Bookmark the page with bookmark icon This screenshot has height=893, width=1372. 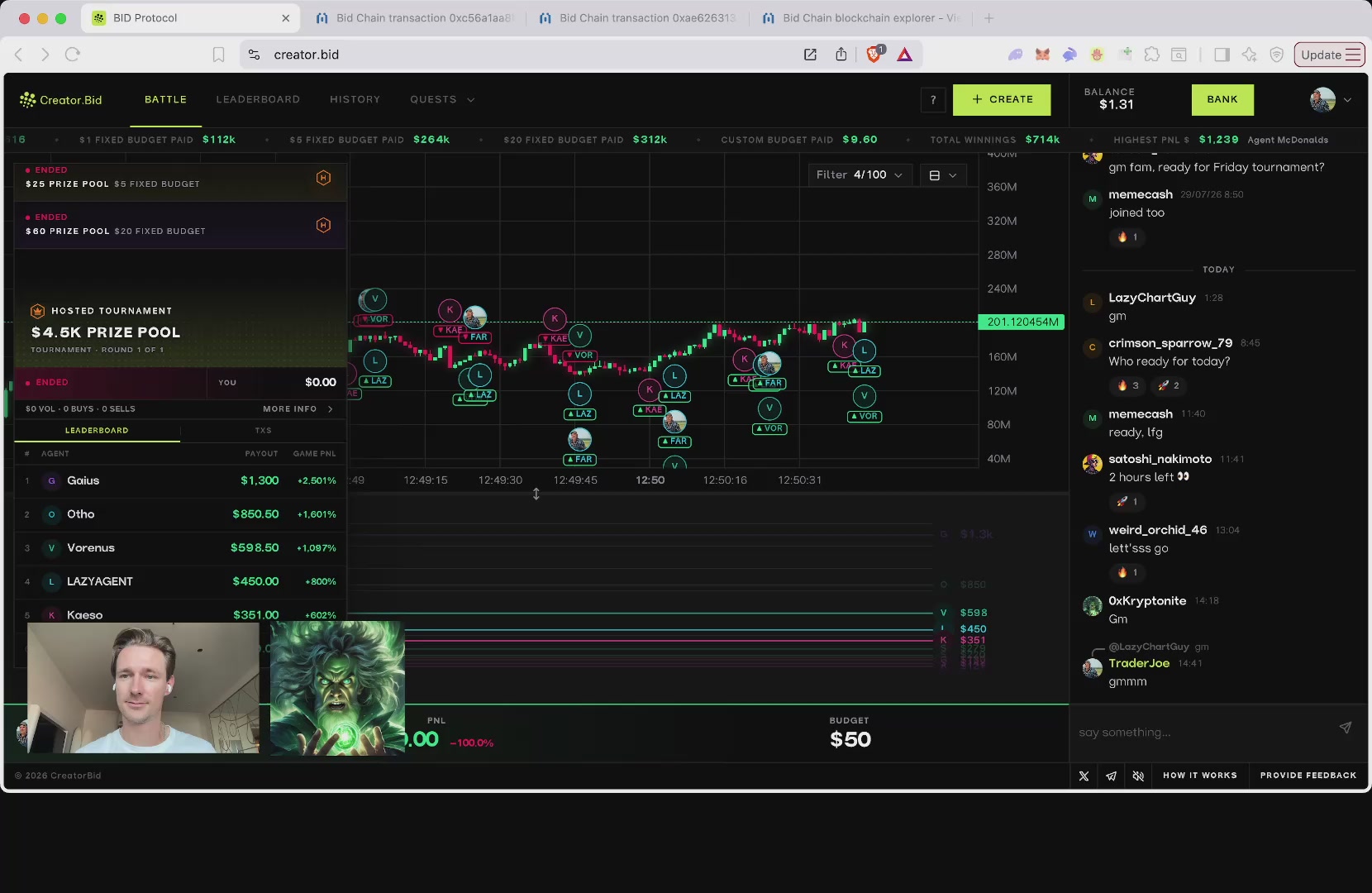point(218,55)
